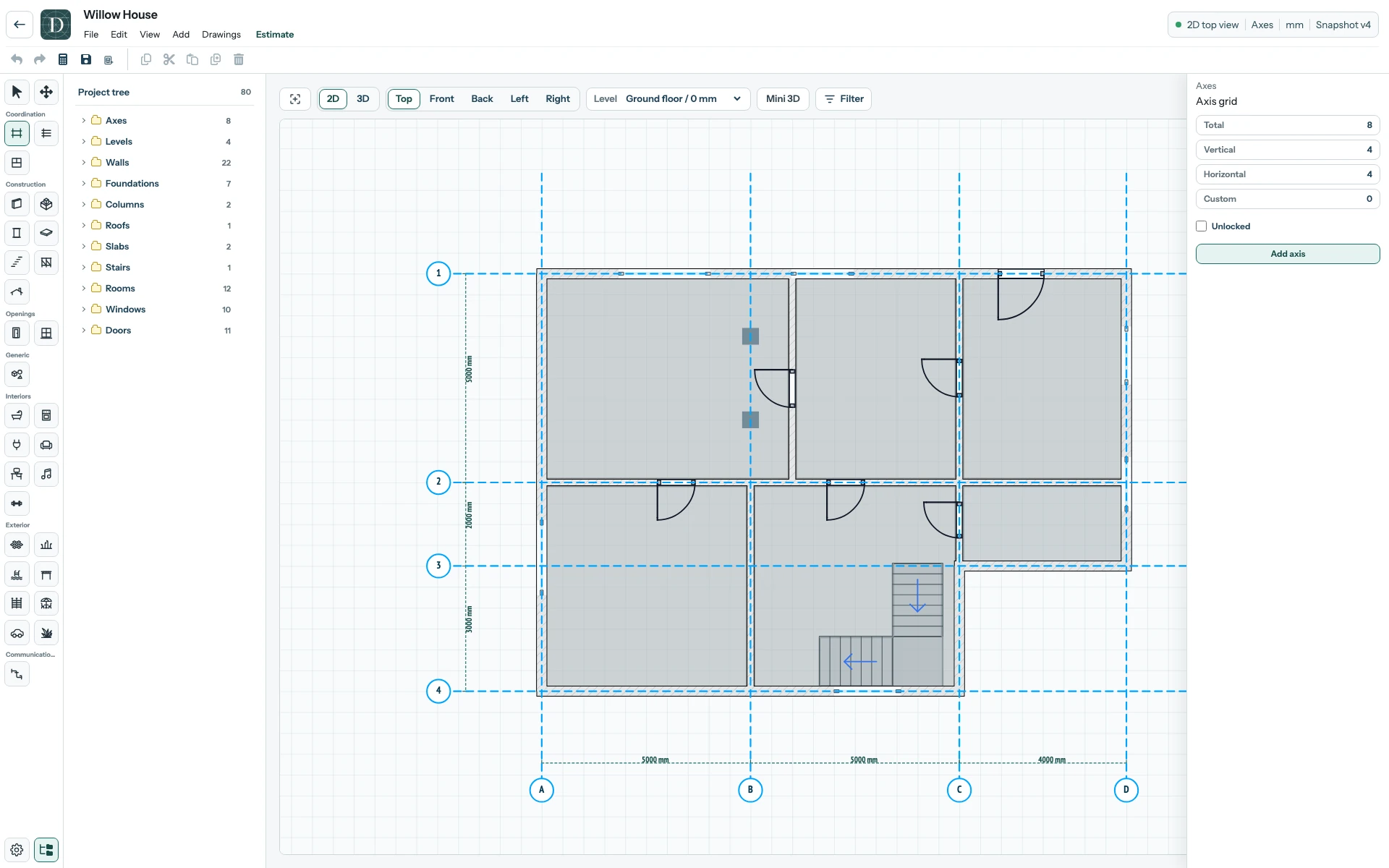The height and width of the screenshot is (868, 1389).
Task: Select the music note interior tool
Action: tap(46, 474)
